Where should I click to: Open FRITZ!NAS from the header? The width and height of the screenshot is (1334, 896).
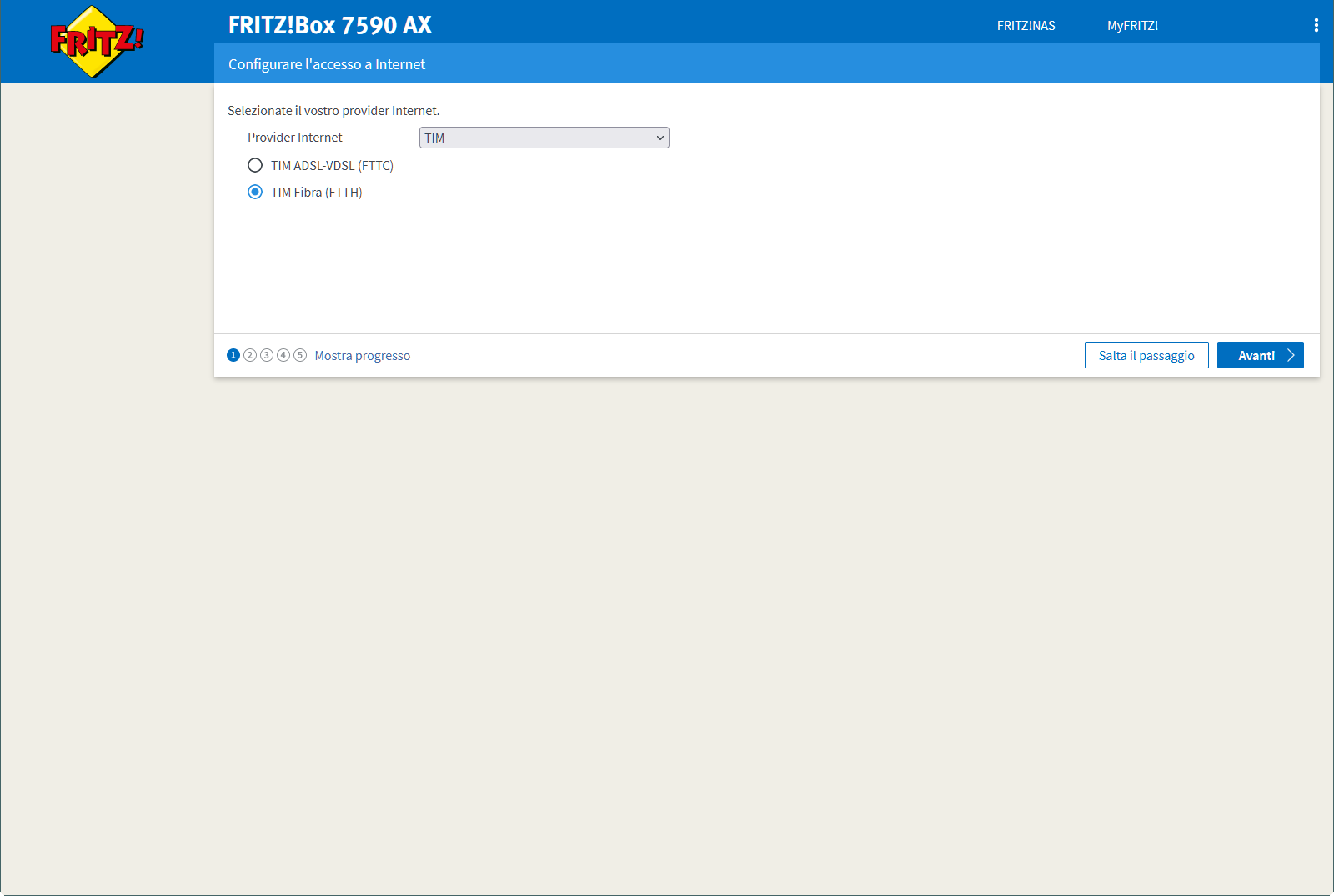1026,26
